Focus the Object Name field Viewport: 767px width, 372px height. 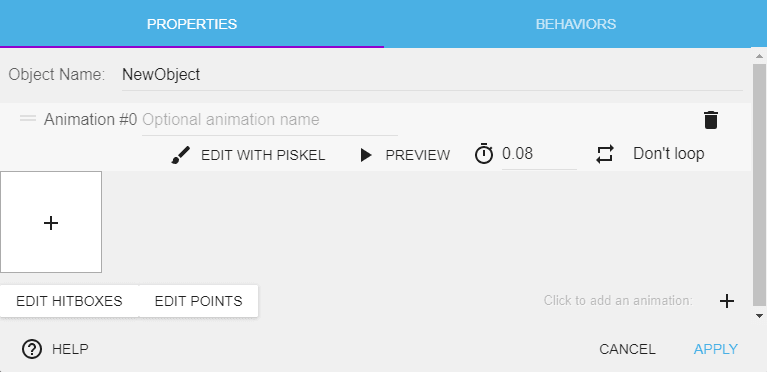pyautogui.click(x=432, y=75)
